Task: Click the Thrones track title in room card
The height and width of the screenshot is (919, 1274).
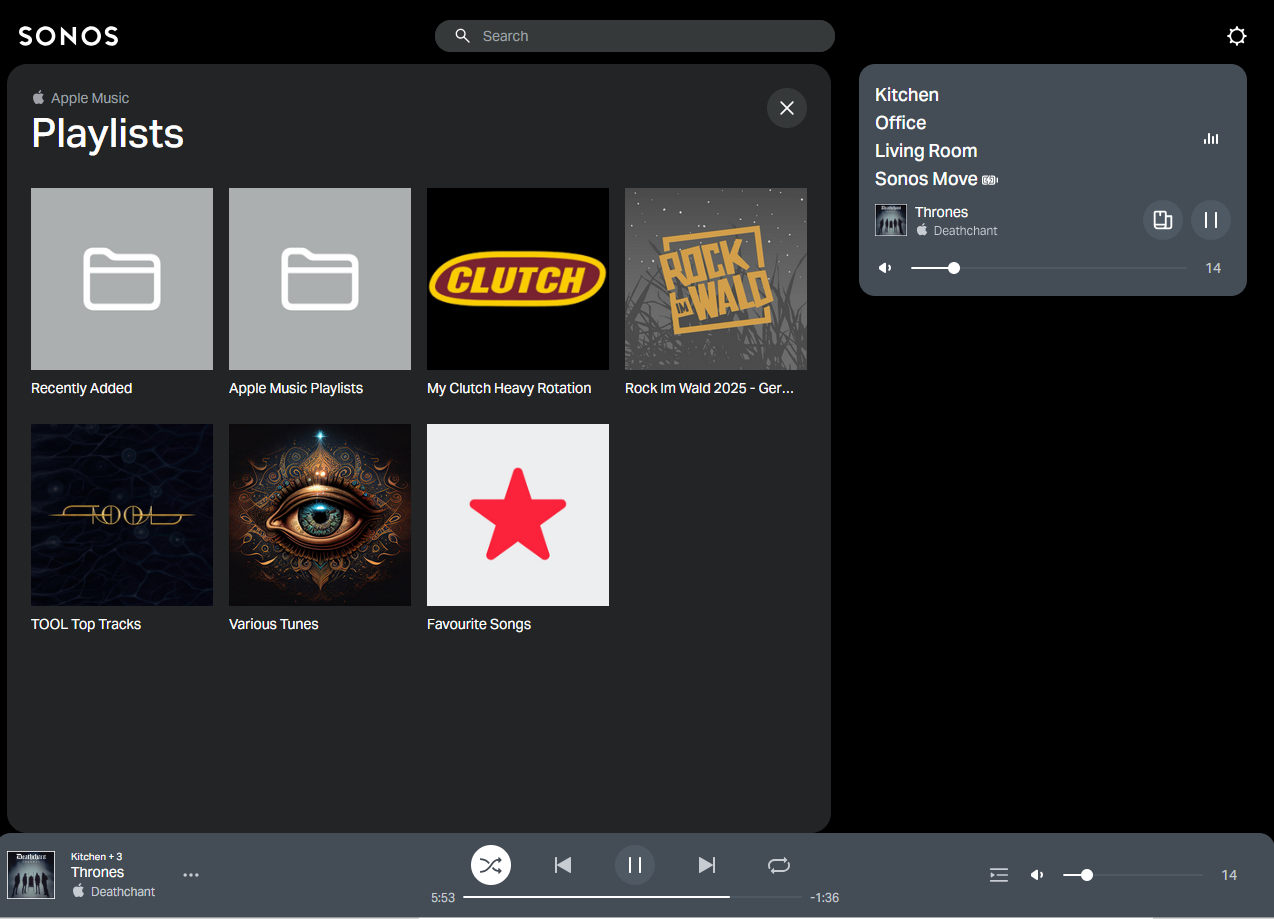Action: pos(942,212)
